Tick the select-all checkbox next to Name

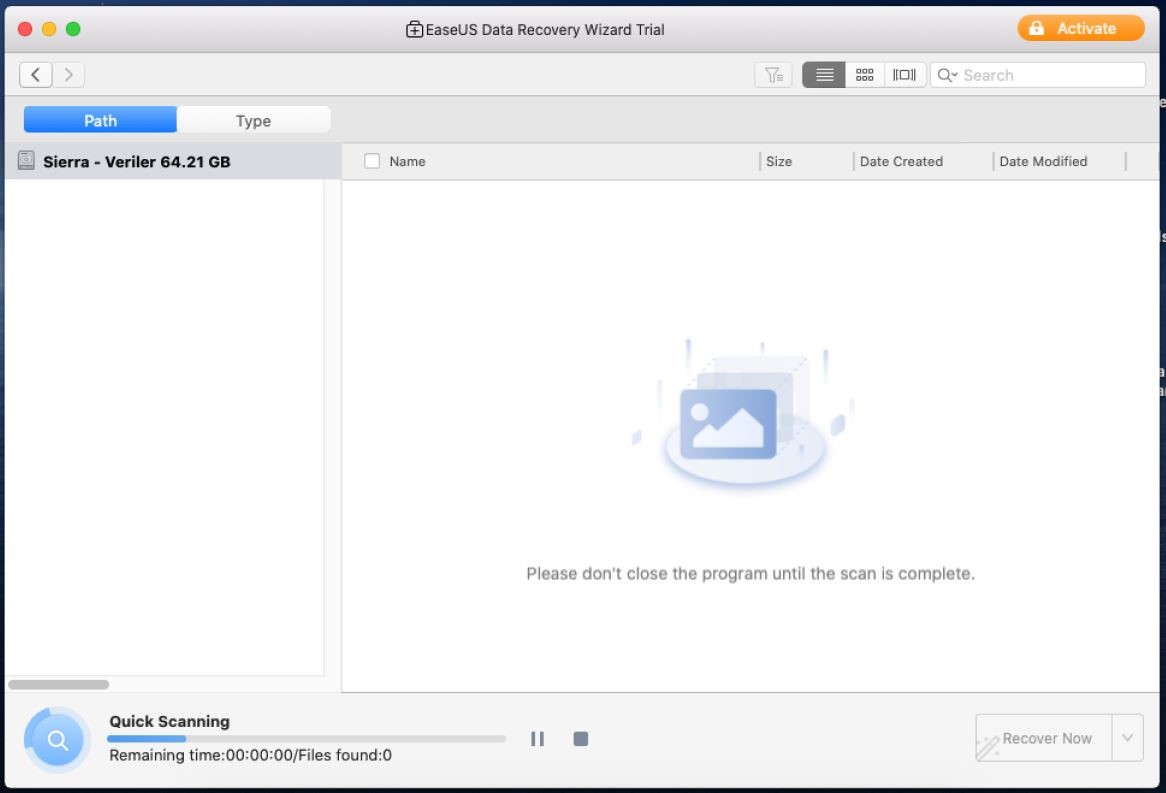click(372, 161)
